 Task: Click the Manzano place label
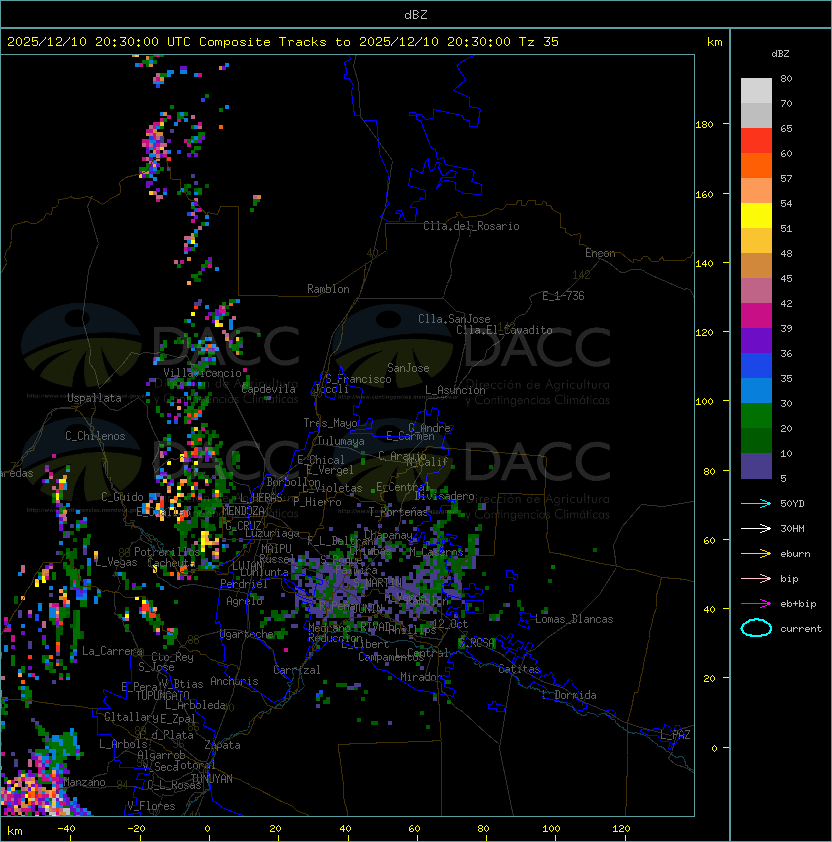[84, 782]
